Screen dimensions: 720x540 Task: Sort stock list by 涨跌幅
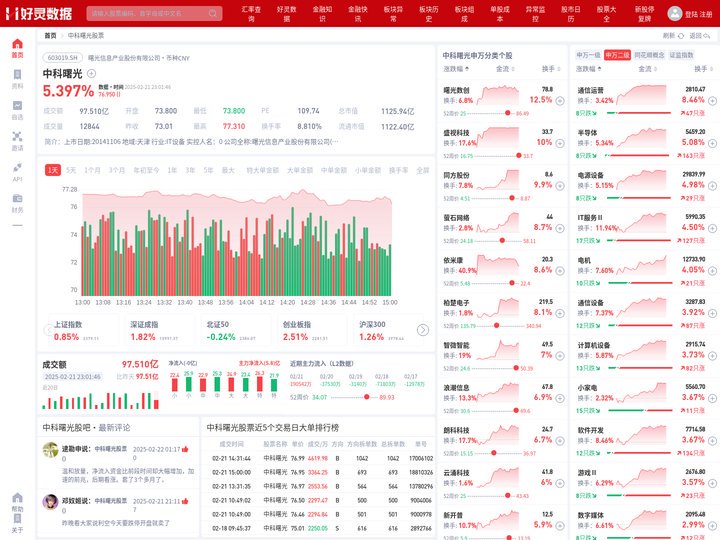click(x=456, y=69)
